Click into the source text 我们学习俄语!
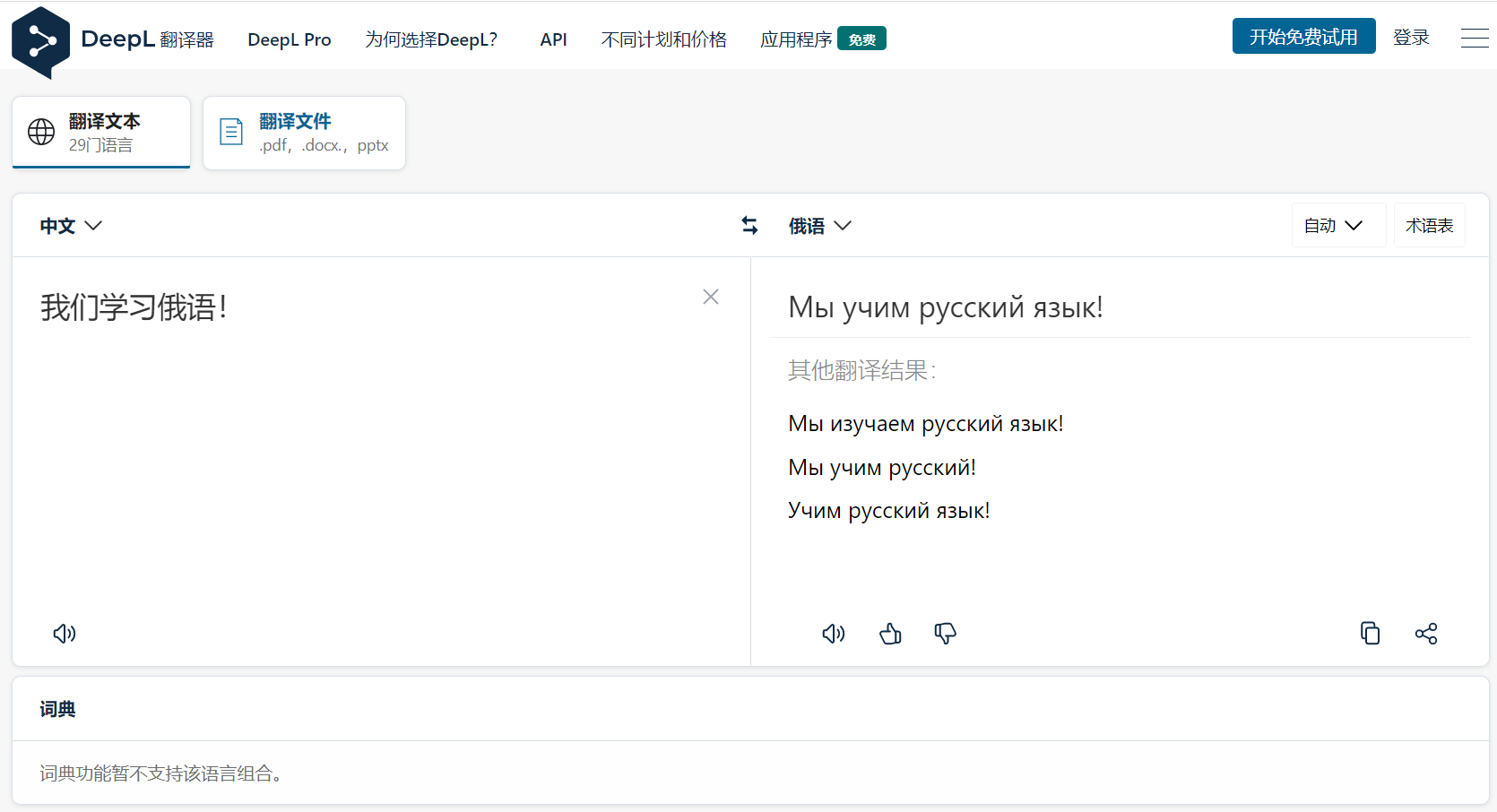The height and width of the screenshot is (812, 1497). pyautogui.click(x=134, y=307)
